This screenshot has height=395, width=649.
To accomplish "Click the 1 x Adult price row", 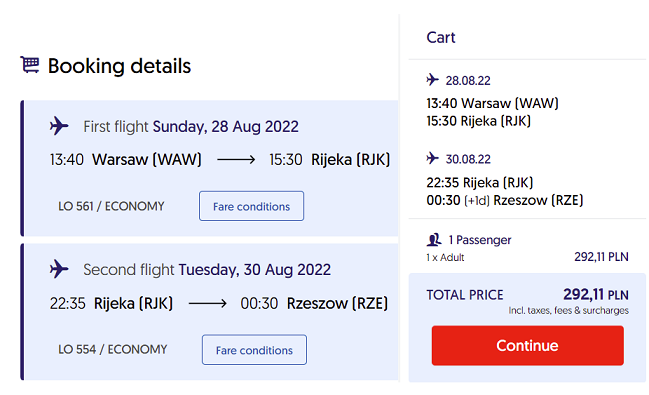I will click(x=527, y=257).
